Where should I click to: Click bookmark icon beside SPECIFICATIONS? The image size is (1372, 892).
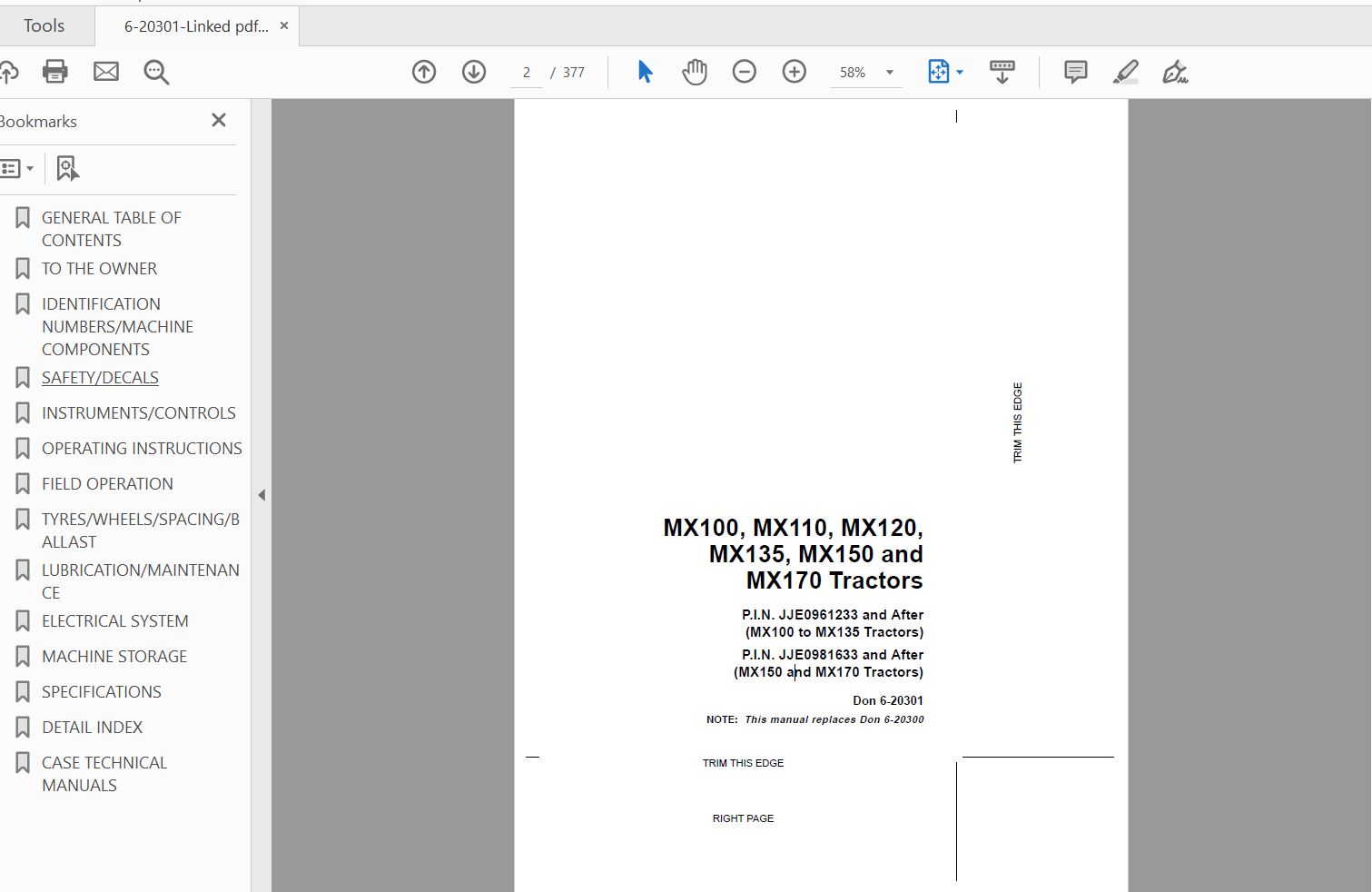click(x=23, y=692)
